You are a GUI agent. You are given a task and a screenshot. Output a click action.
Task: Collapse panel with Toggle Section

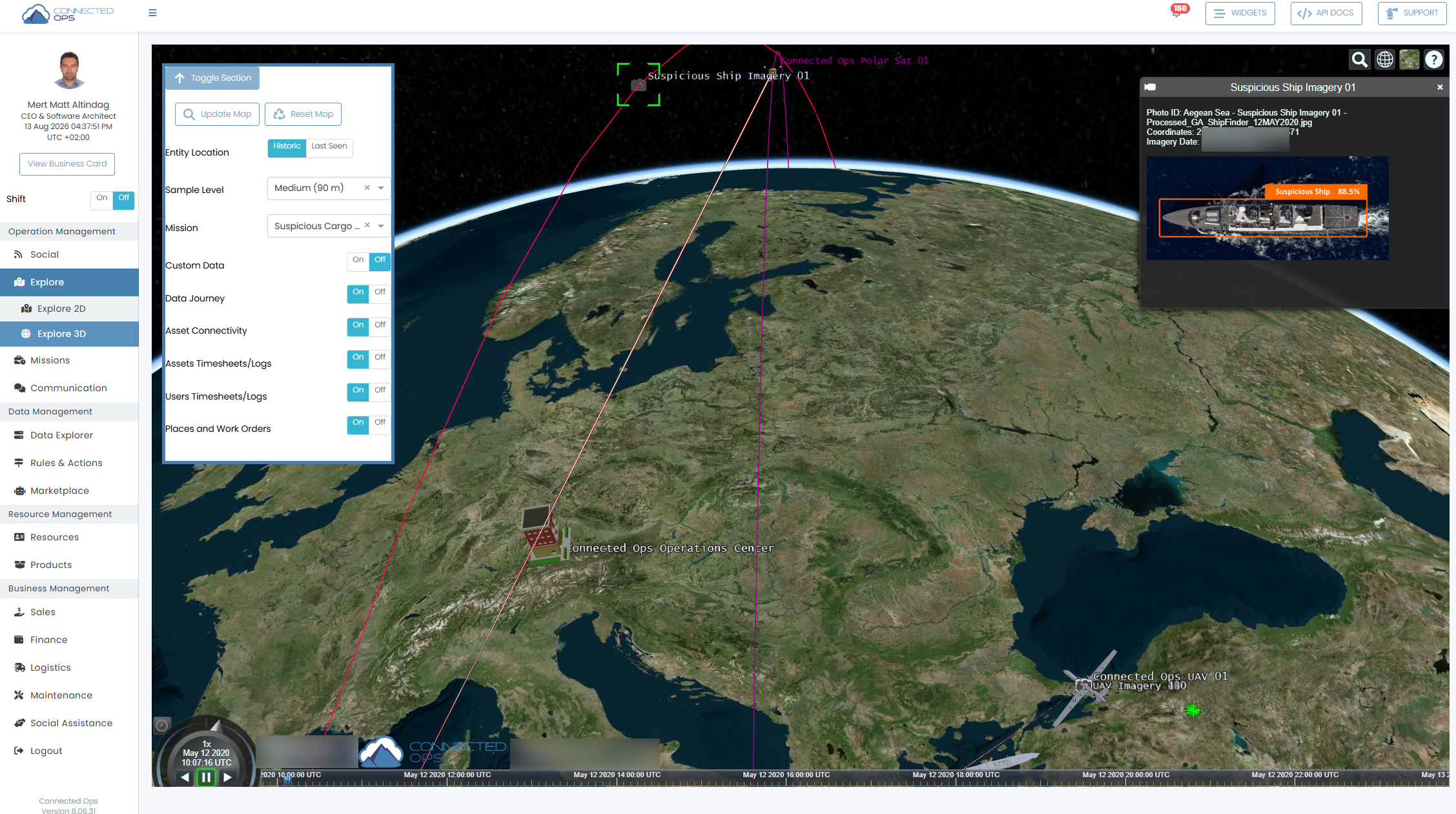click(x=212, y=78)
